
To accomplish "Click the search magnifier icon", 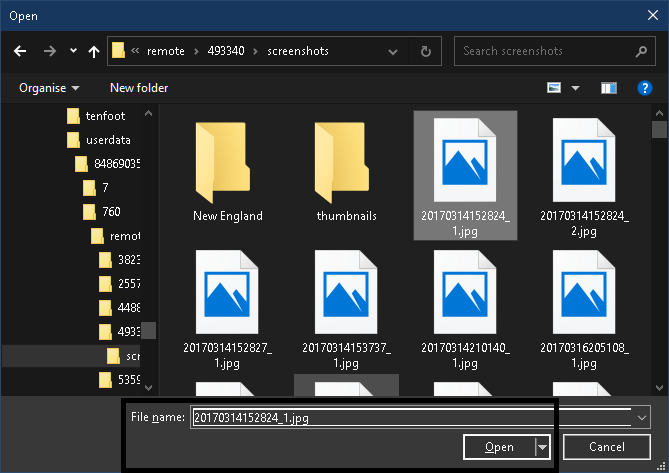I will pyautogui.click(x=641, y=52).
